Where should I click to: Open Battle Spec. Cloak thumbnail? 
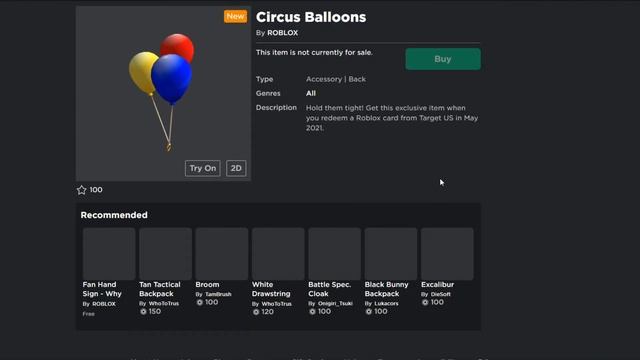click(x=334, y=254)
